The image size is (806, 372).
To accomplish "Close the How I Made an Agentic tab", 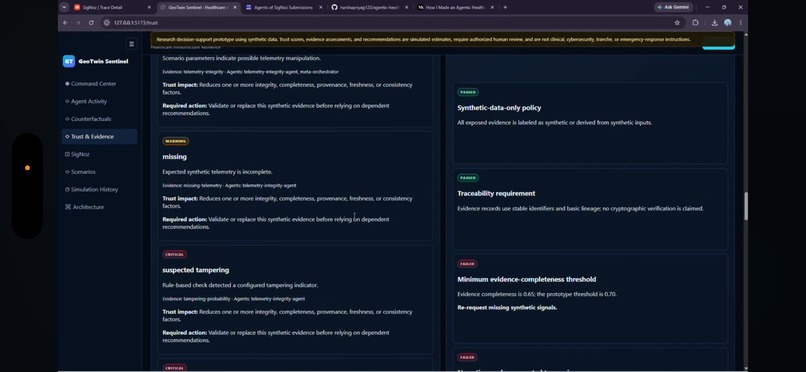I will [x=492, y=8].
